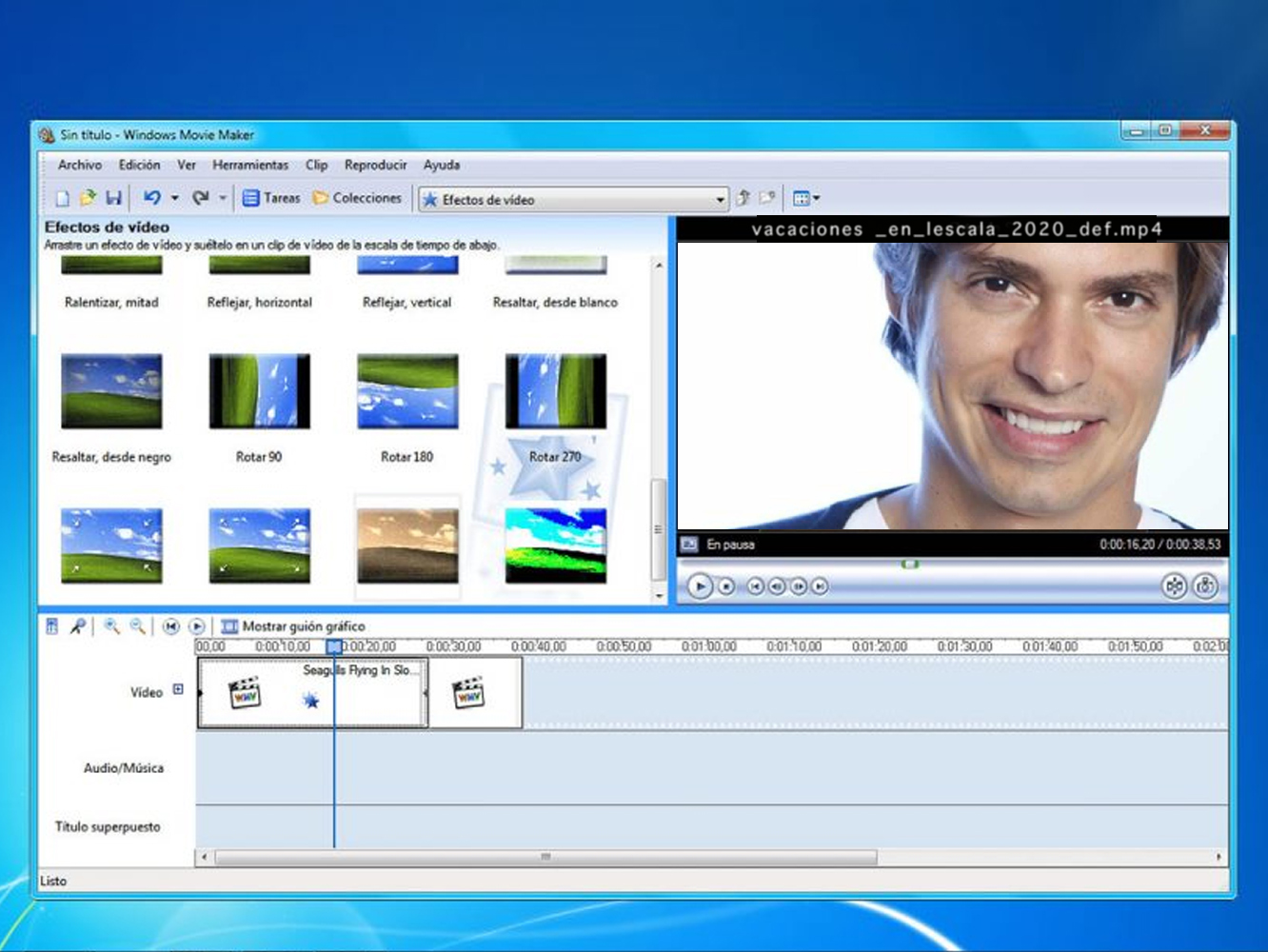Toggle the Tareas pane button
The height and width of the screenshot is (952, 1268).
pos(271,198)
